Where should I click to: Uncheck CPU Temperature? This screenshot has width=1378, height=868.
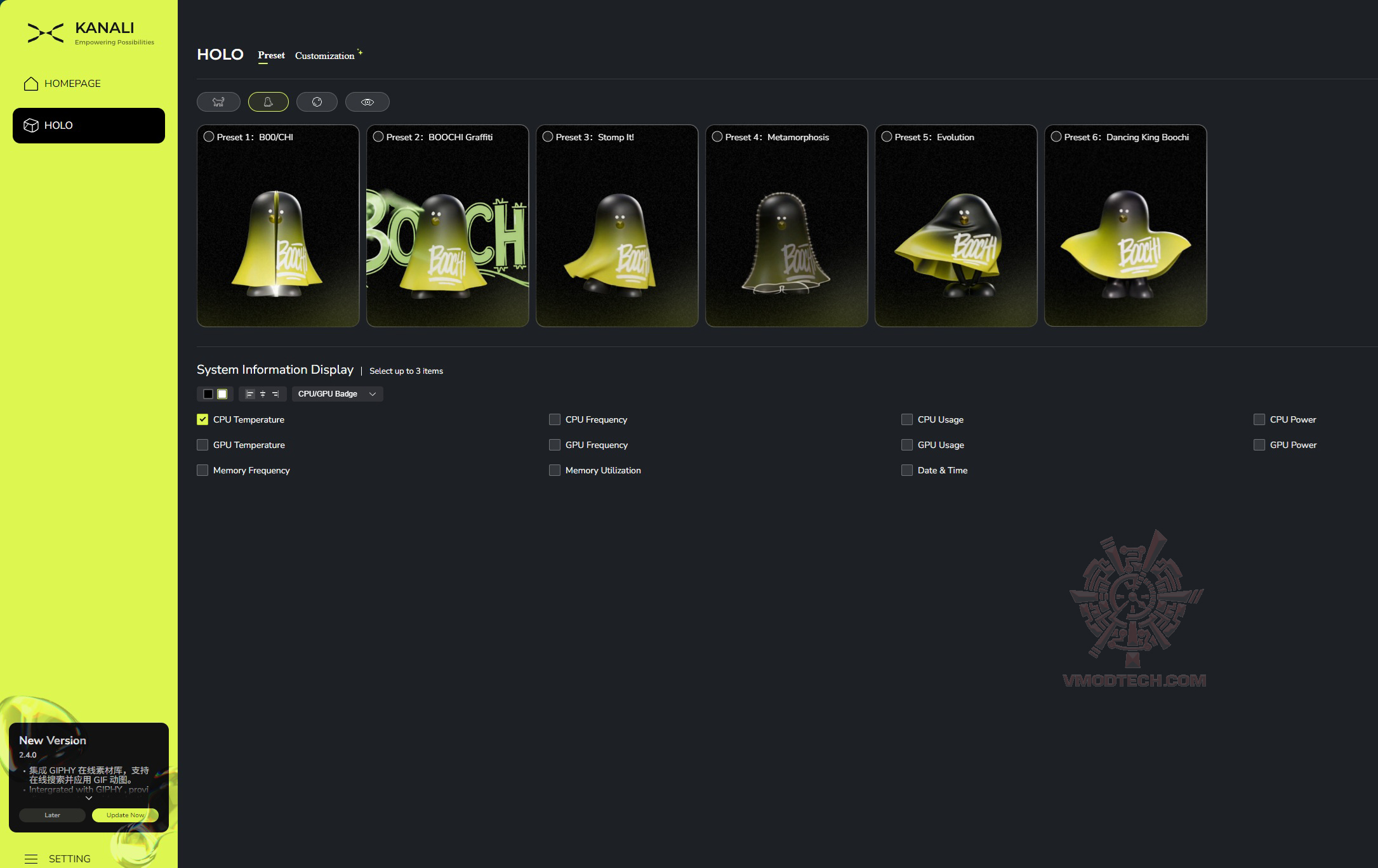click(x=202, y=419)
